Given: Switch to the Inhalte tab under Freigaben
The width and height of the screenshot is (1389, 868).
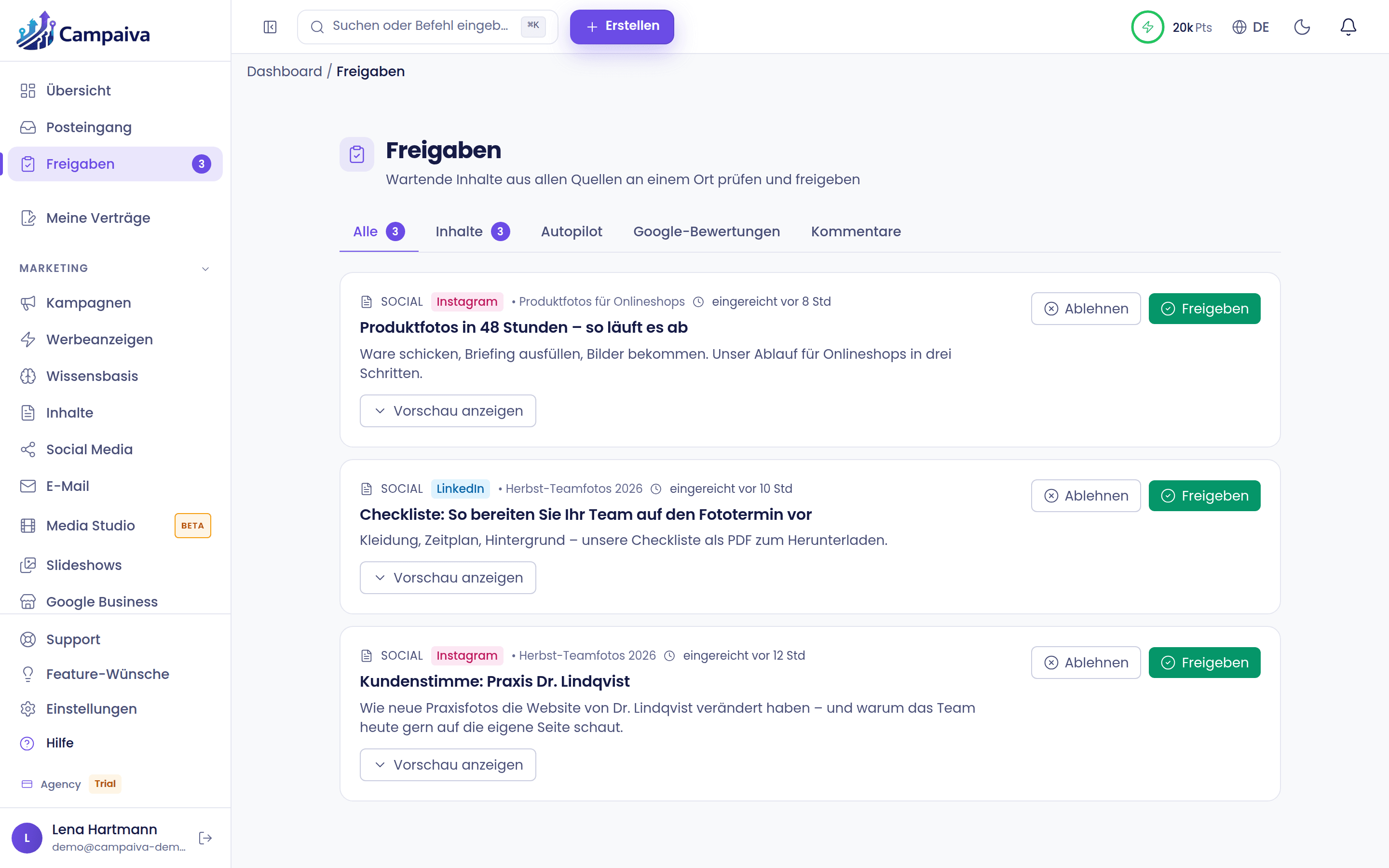Looking at the screenshot, I should tap(472, 231).
